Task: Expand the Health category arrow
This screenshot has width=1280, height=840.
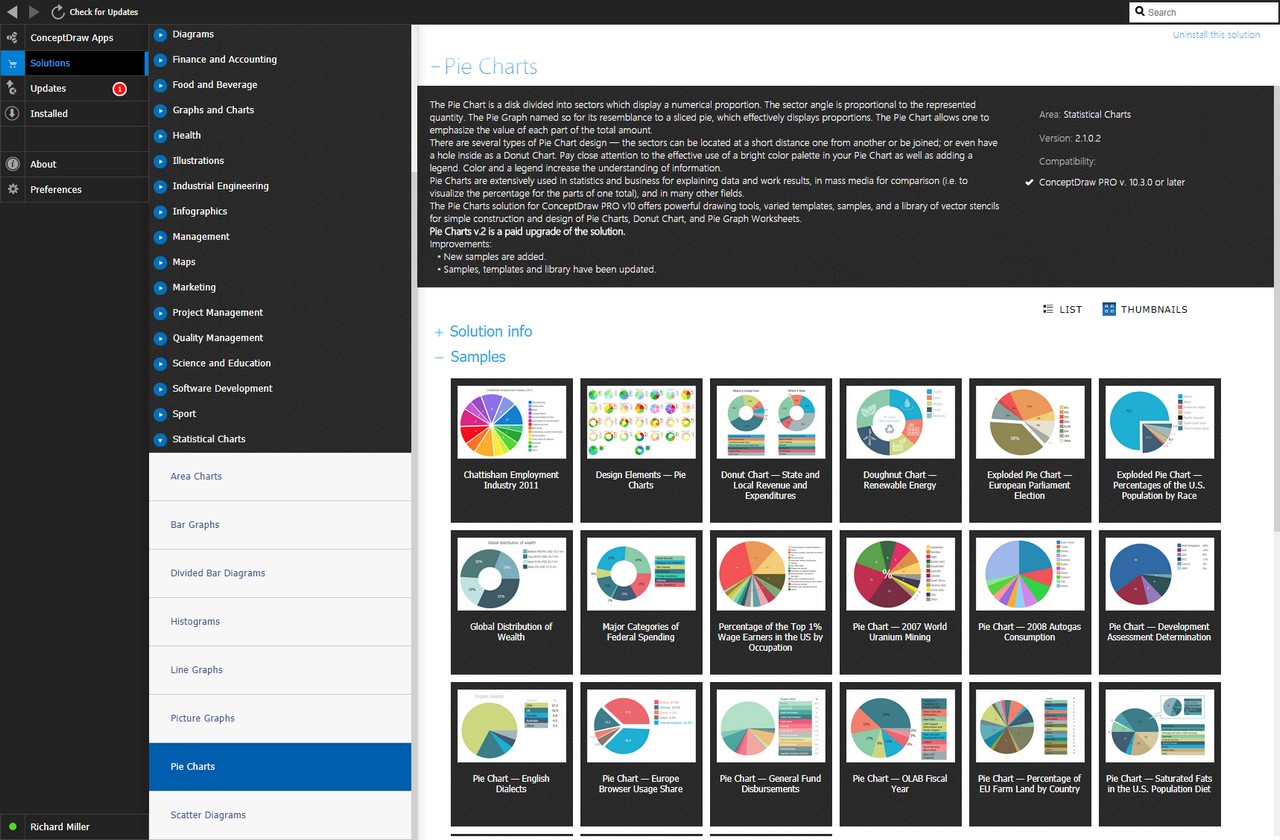Action: (160, 135)
